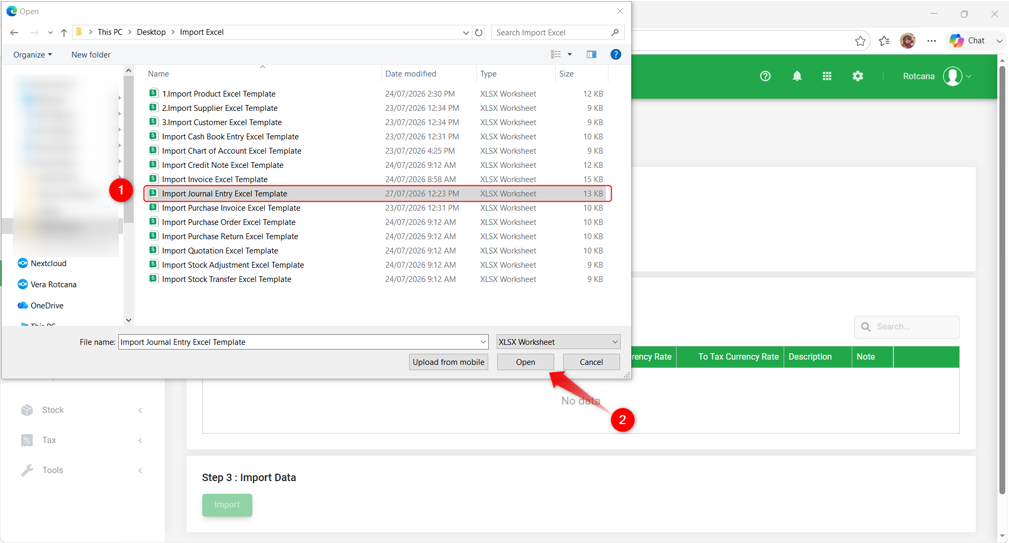This screenshot has height=543, width=1009.
Task: Go up one folder level arrow
Action: coord(64,32)
